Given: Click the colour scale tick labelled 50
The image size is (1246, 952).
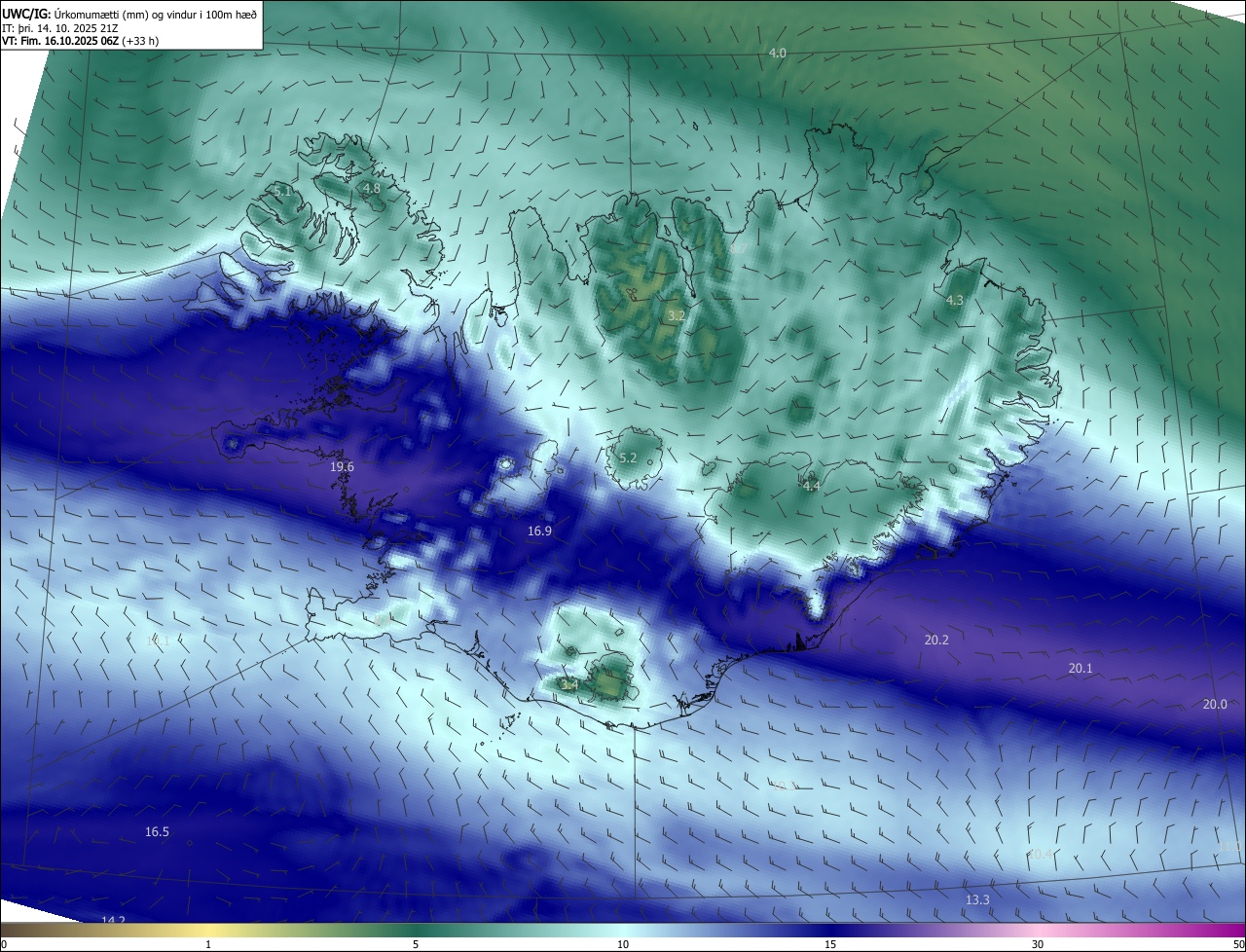Looking at the screenshot, I should click(1238, 944).
